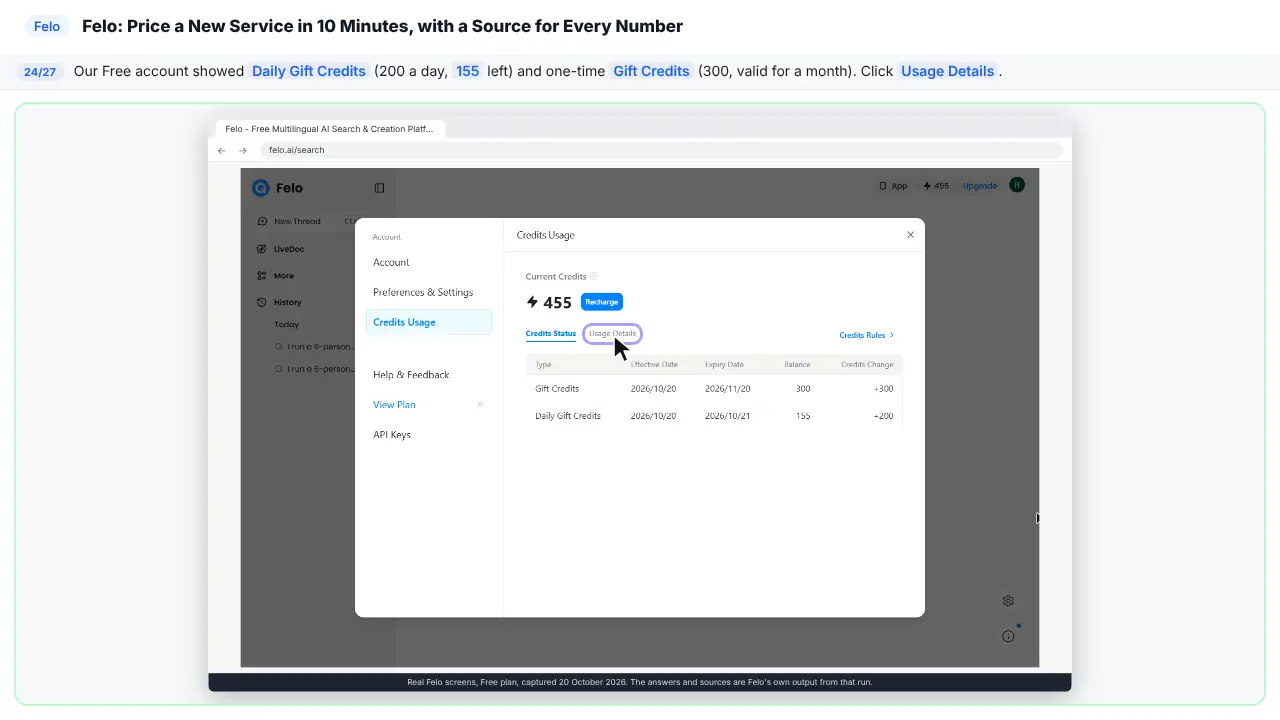Screen dimensions: 1280x720
Task: Click the expiry date 2026/11/20
Action: (x=727, y=389)
